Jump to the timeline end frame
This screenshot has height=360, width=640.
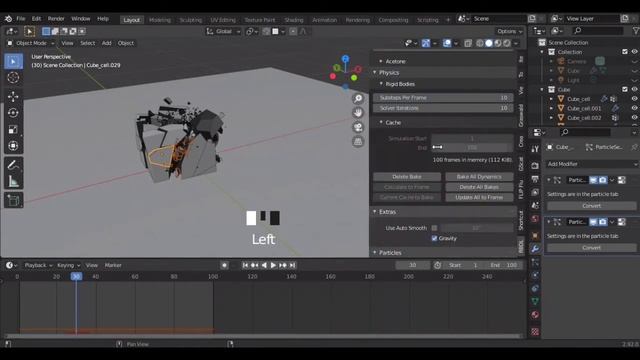pos(292,265)
